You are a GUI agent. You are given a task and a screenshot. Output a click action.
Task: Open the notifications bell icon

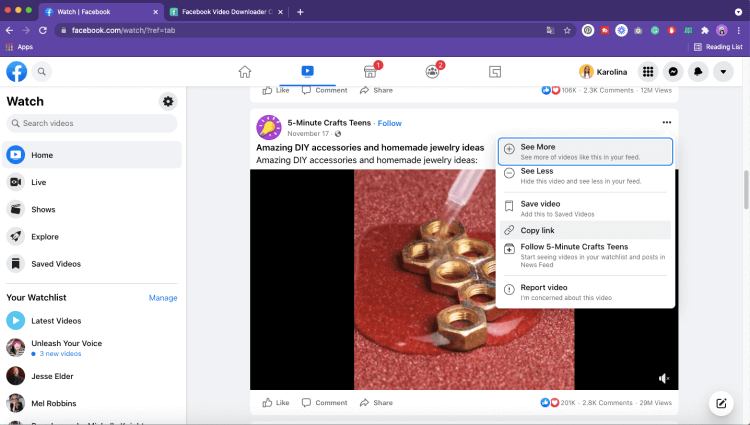pyautogui.click(x=698, y=72)
